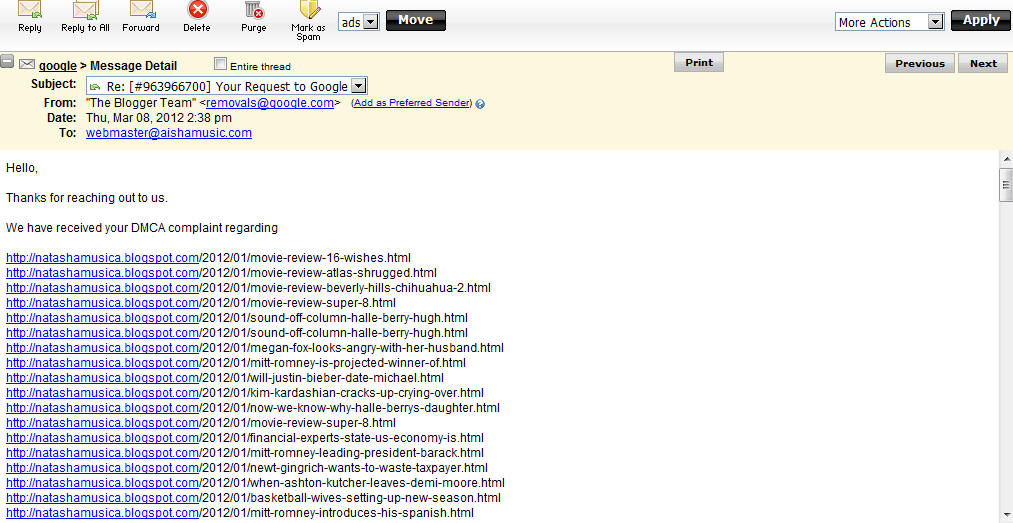This screenshot has width=1013, height=523.
Task: Click the scrollbar down arrow
Action: (1006, 516)
